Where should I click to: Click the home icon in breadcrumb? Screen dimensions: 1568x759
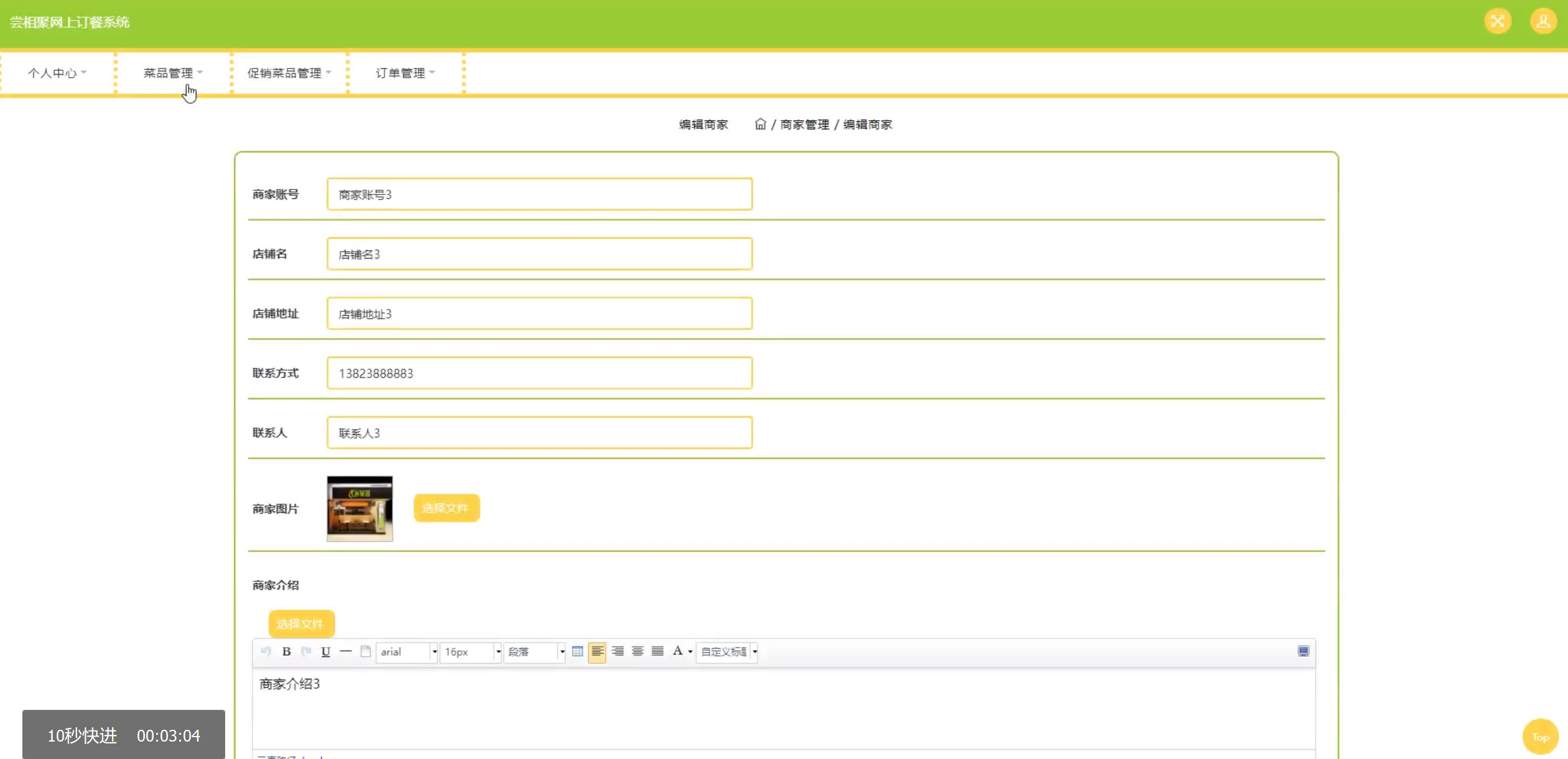click(760, 124)
